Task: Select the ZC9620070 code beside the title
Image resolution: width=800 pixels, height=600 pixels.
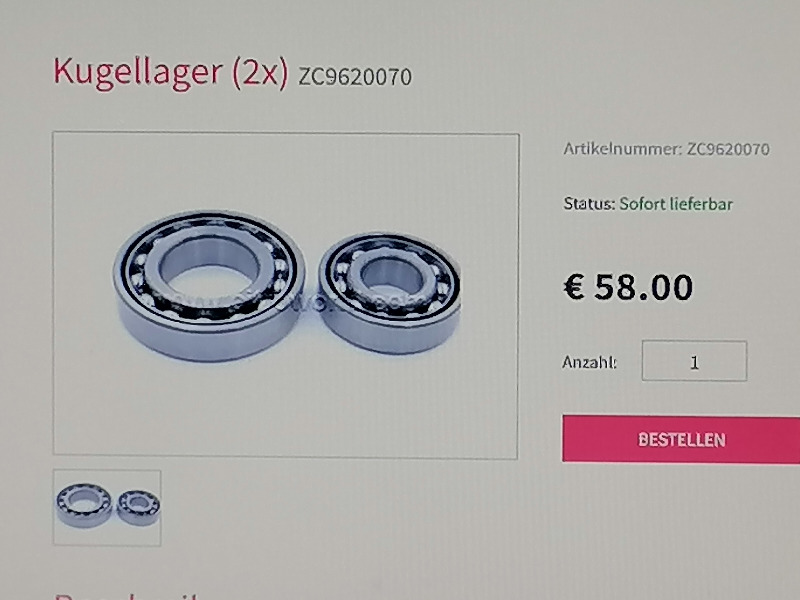Action: click(x=355, y=78)
